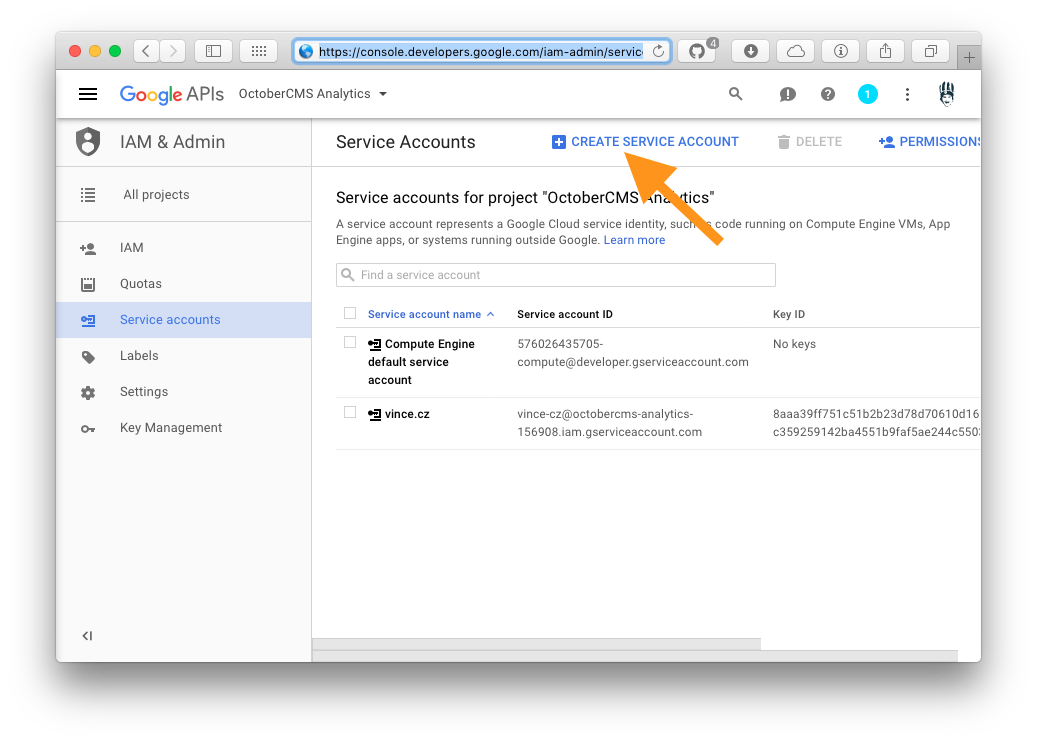Click the Service account ID column header
The image size is (1037, 742).
point(565,314)
